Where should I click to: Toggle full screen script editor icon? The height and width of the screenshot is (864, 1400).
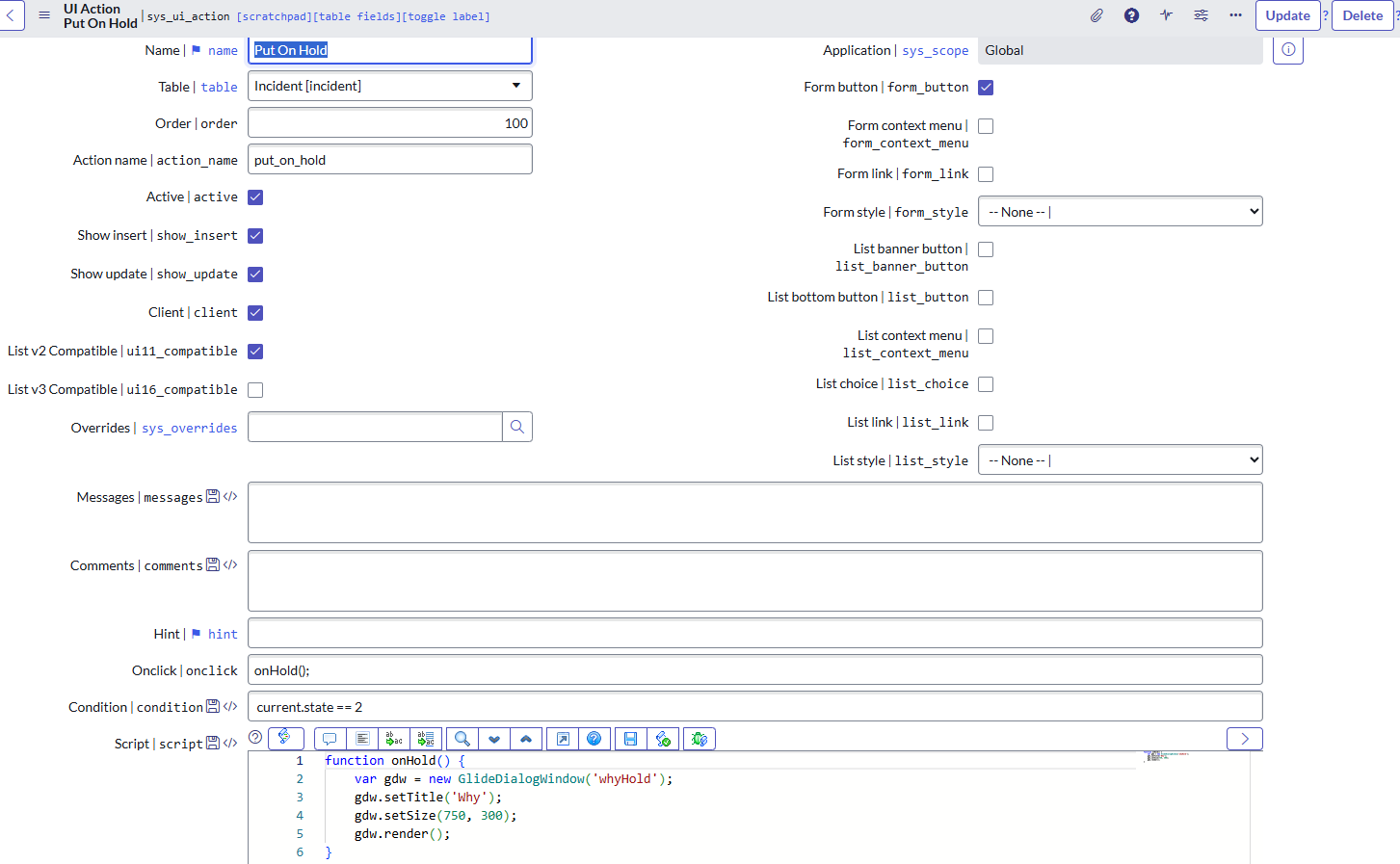click(x=563, y=739)
